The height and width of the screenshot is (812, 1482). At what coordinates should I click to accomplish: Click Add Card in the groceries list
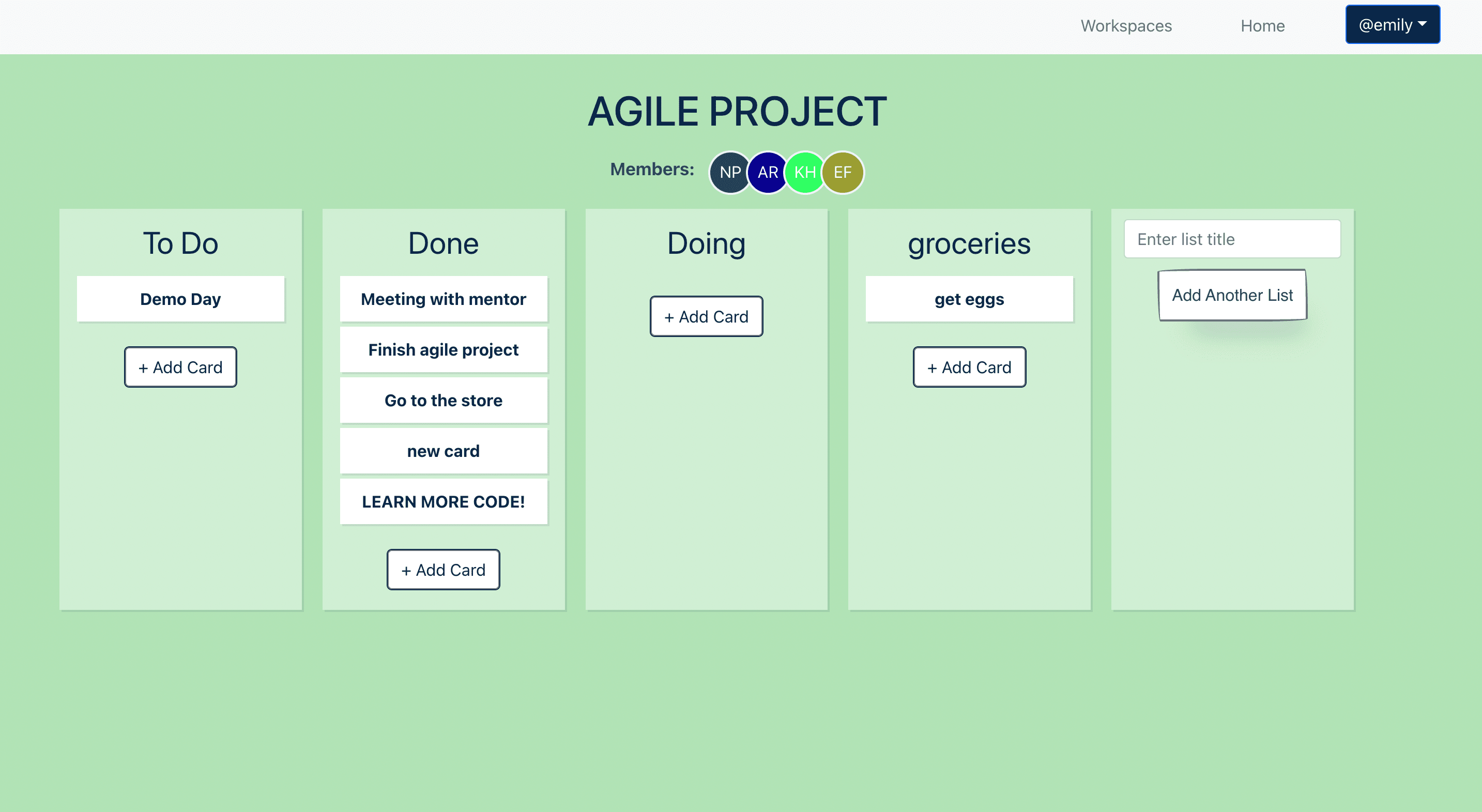click(968, 367)
